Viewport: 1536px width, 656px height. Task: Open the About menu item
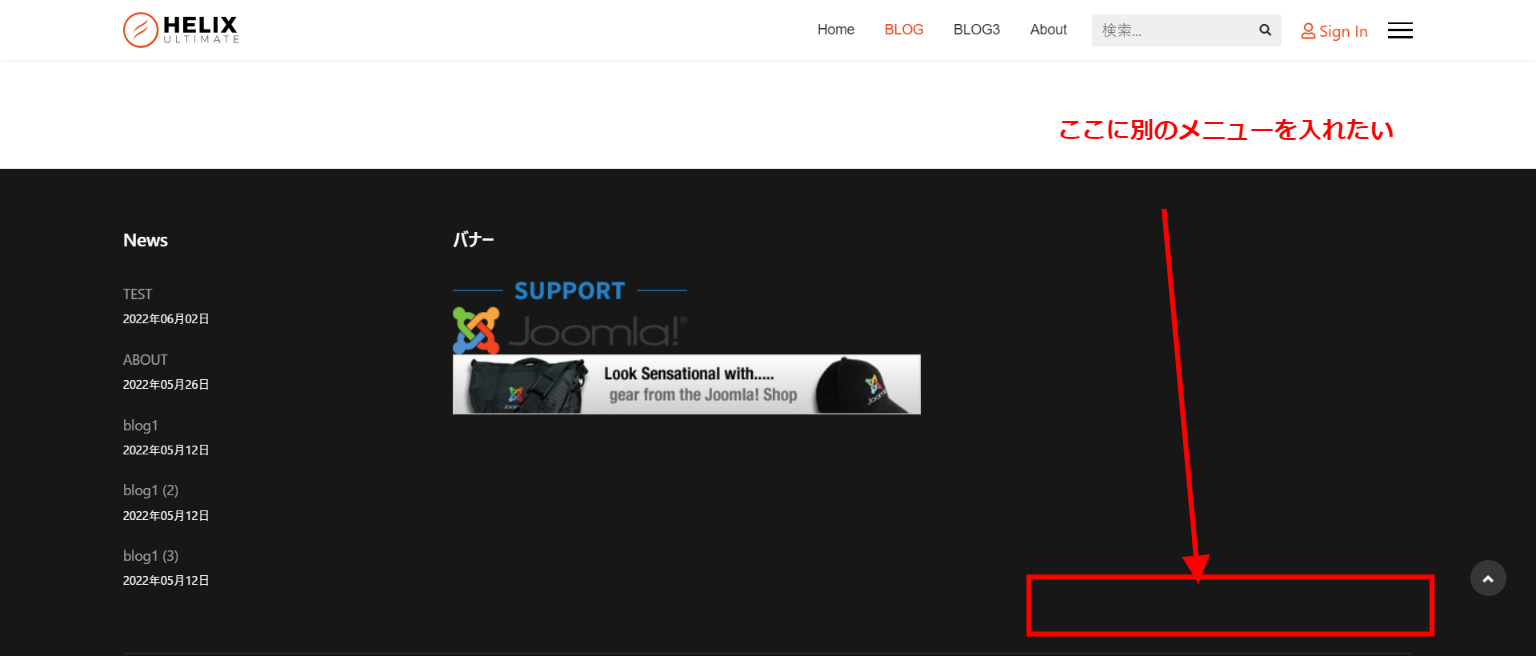point(1048,30)
